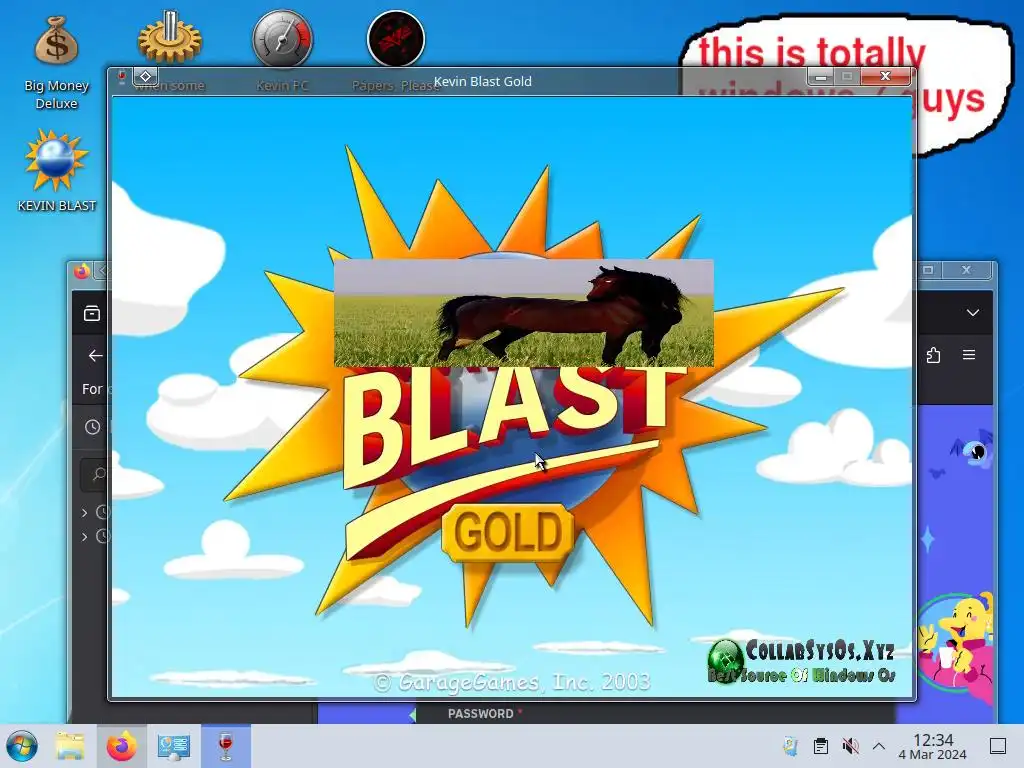Click the horse image in game
This screenshot has height=768, width=1024.
tap(524, 313)
